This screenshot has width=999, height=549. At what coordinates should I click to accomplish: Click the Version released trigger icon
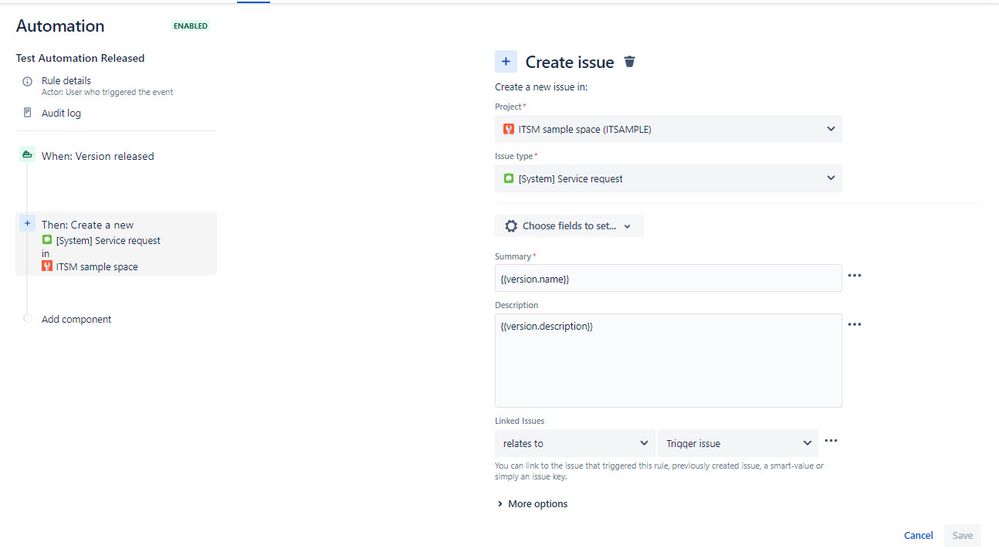pyautogui.click(x=27, y=155)
